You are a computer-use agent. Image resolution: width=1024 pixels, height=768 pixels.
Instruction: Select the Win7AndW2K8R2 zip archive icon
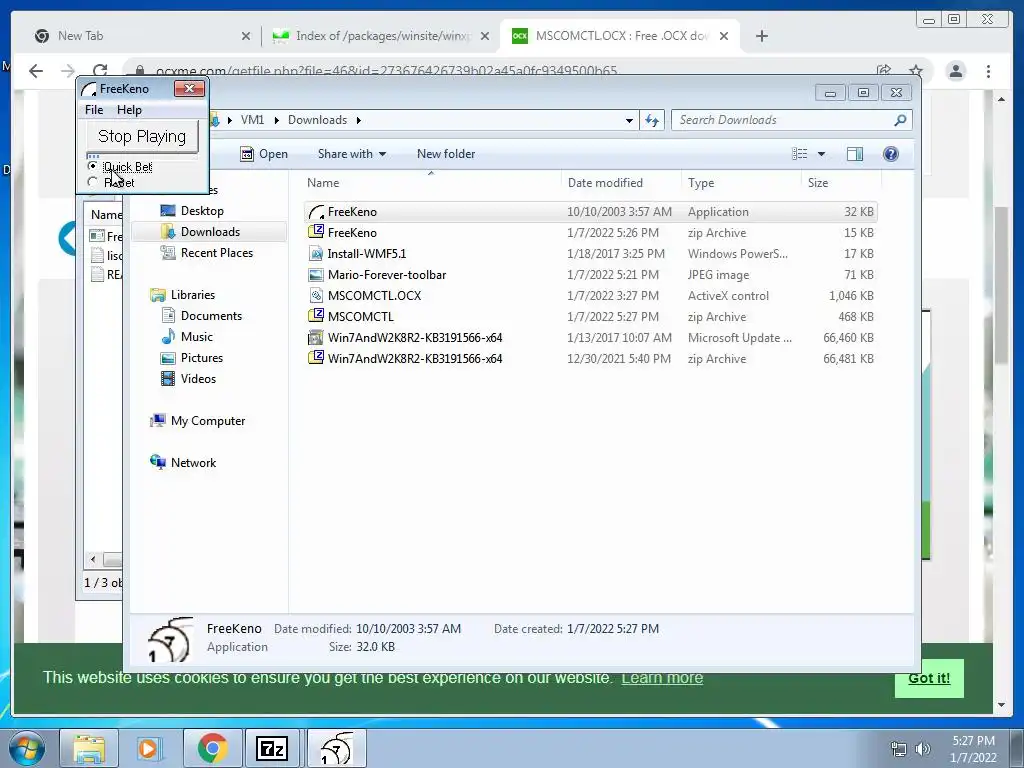[x=316, y=359]
